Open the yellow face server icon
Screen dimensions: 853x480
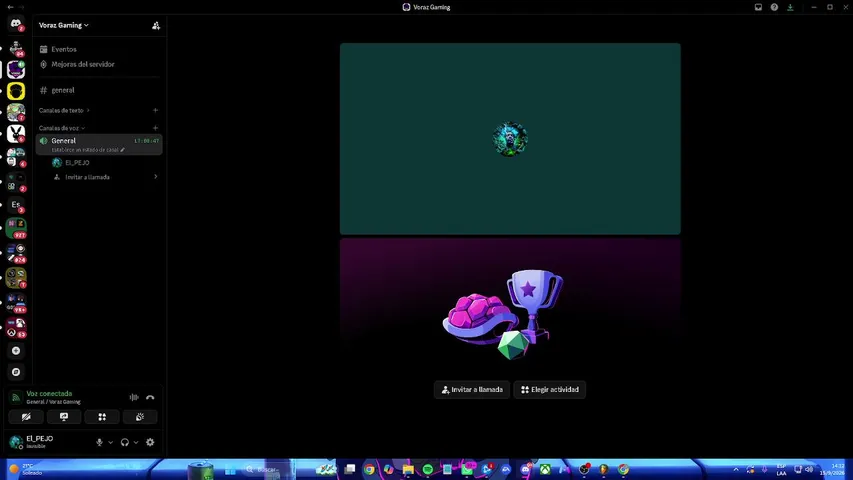click(x=16, y=91)
